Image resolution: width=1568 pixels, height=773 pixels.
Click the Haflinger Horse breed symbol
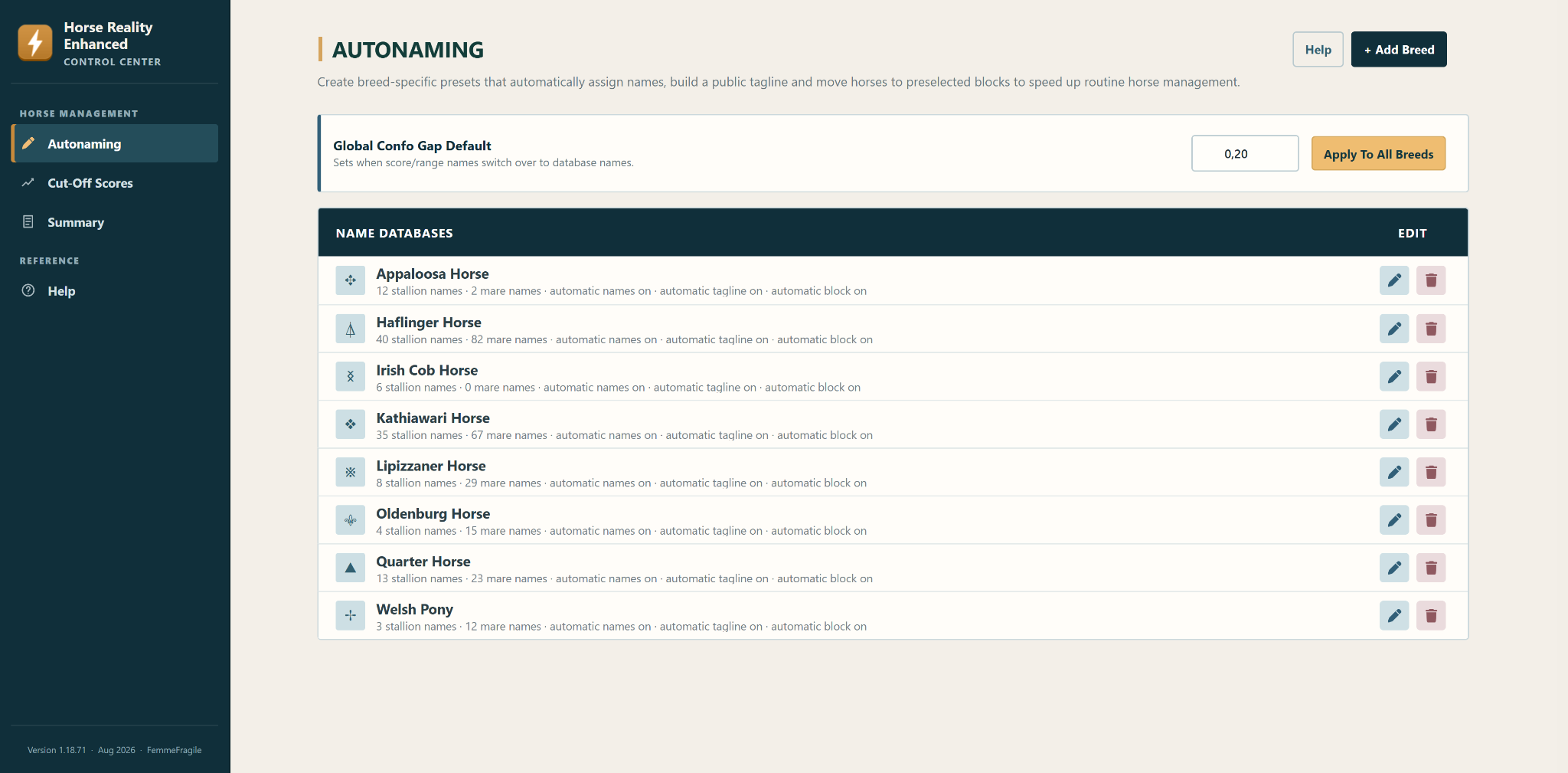351,329
